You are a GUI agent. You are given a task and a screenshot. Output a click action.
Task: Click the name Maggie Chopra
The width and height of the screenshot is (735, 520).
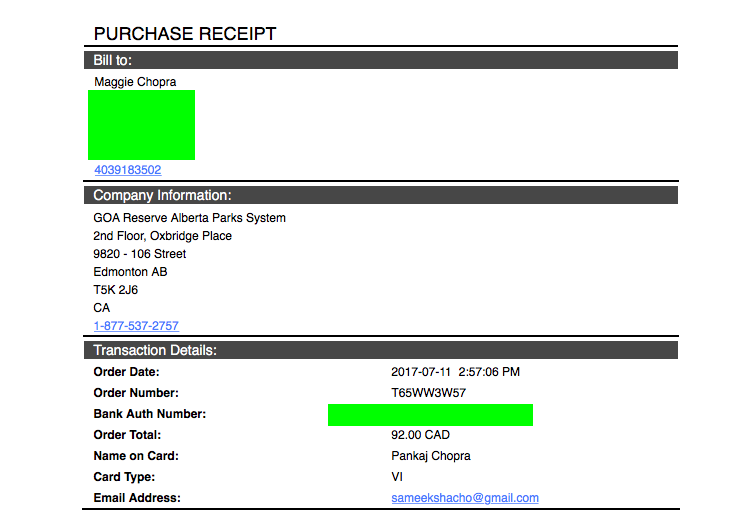point(135,82)
